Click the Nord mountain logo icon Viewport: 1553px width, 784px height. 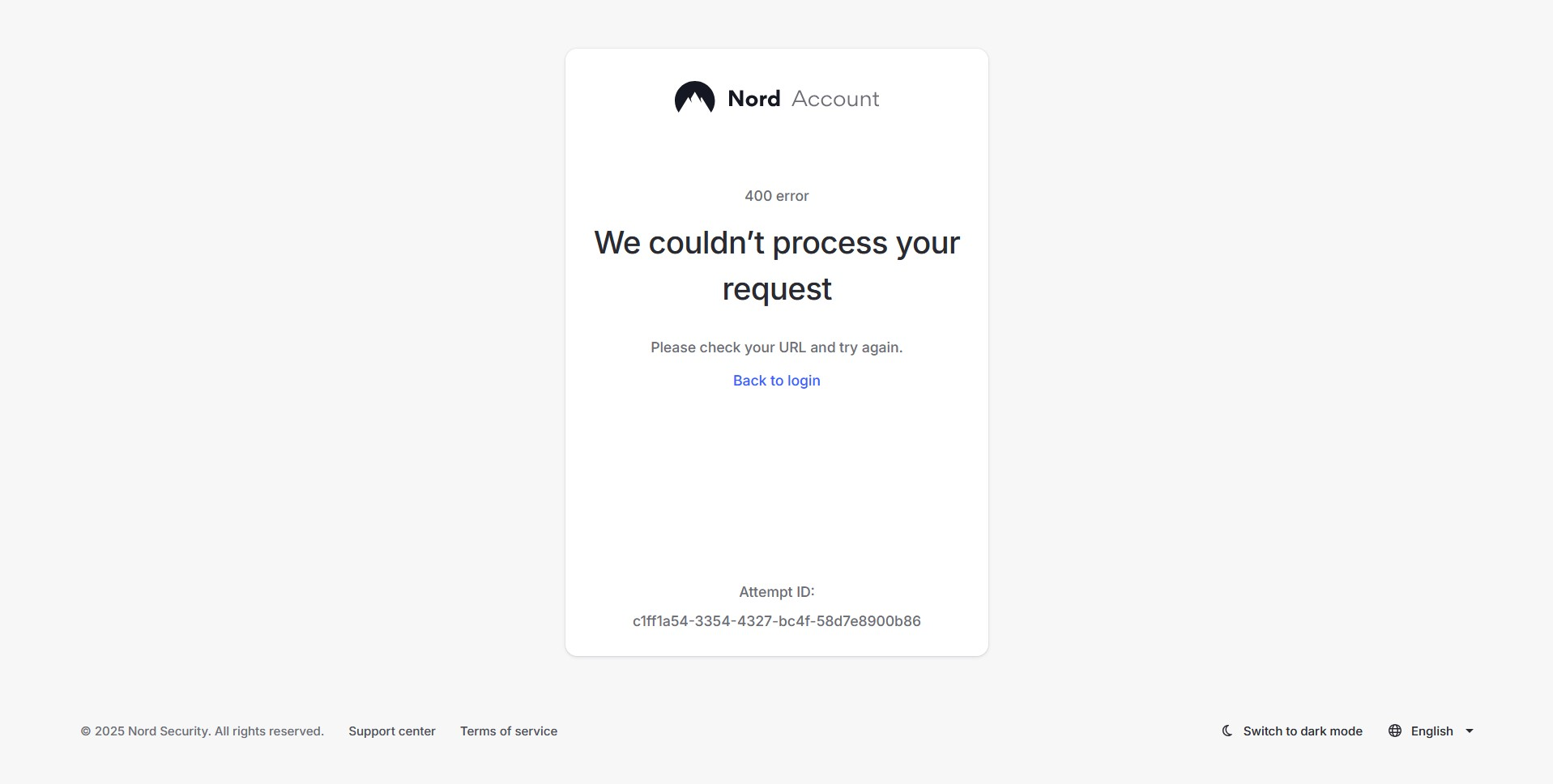694,98
